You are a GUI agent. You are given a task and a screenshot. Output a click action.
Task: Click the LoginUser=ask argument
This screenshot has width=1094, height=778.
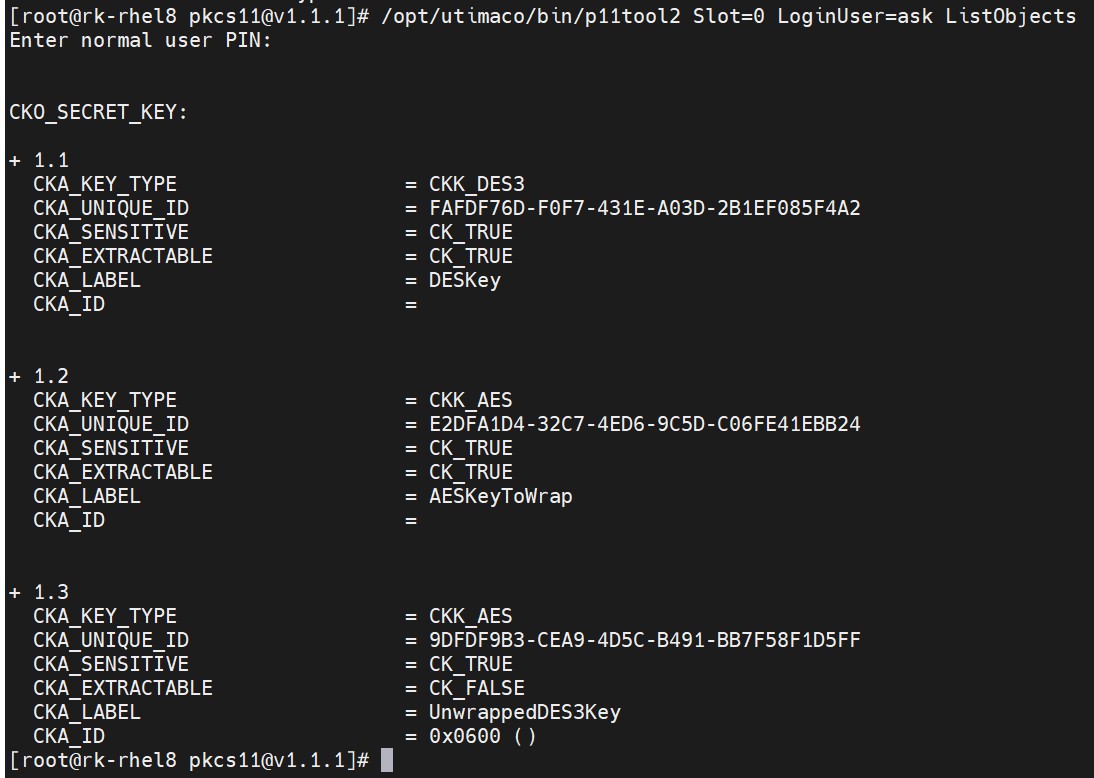point(855,16)
